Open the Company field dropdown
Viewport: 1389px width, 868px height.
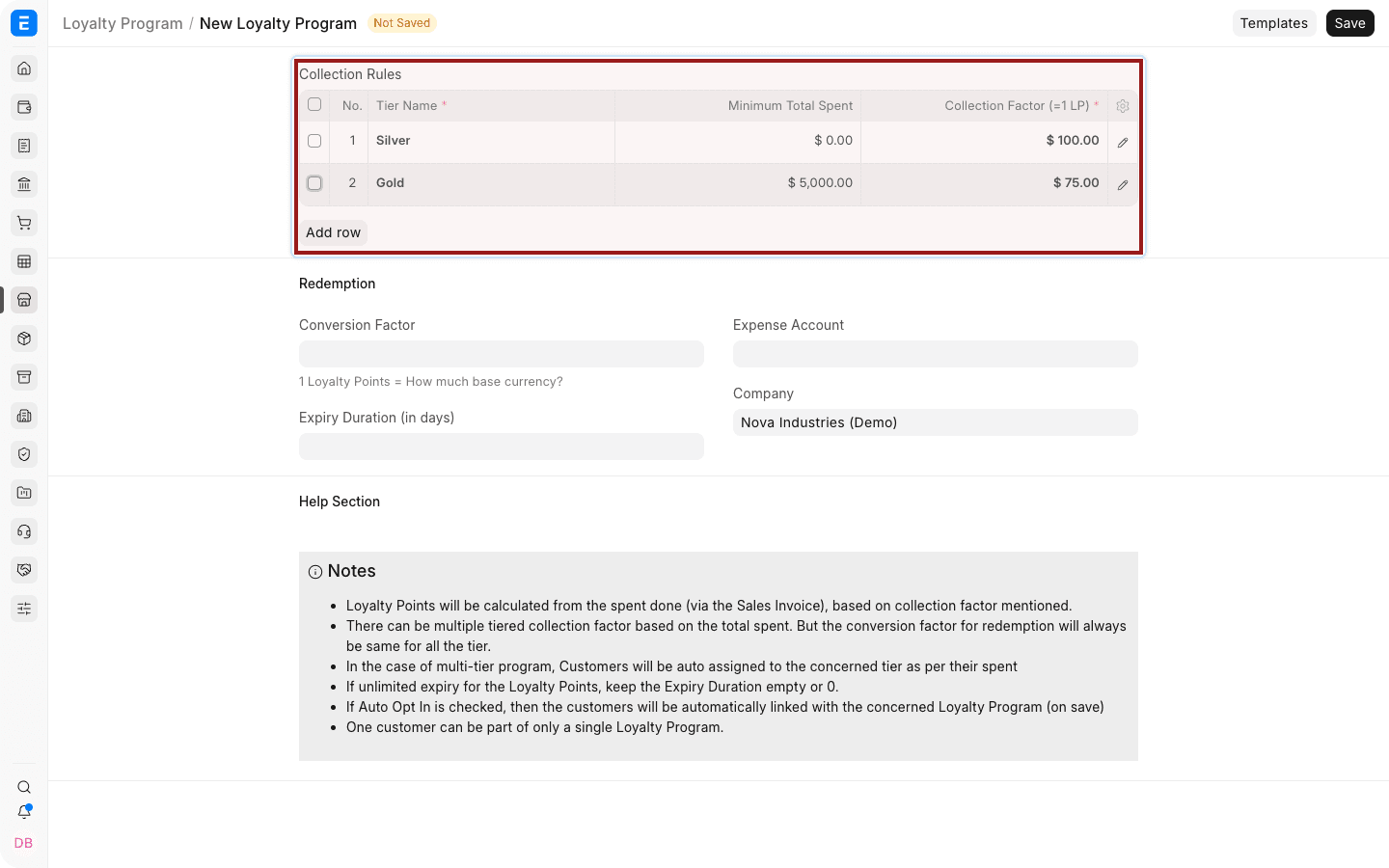(936, 422)
